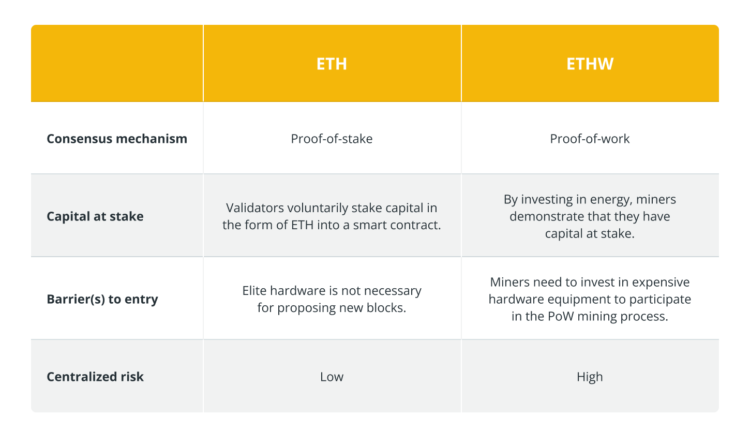The image size is (750, 430).
Task: Click the line 'for proposing new blocks.'
Action: [x=331, y=308]
